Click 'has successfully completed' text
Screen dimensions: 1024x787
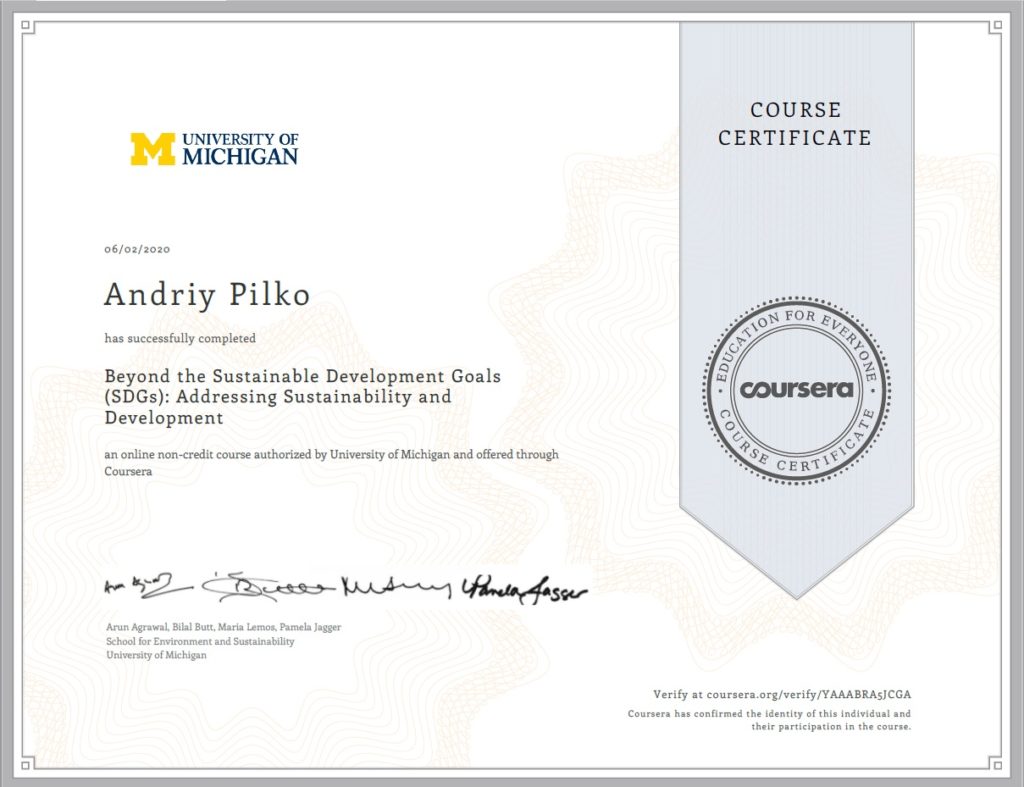(x=179, y=338)
